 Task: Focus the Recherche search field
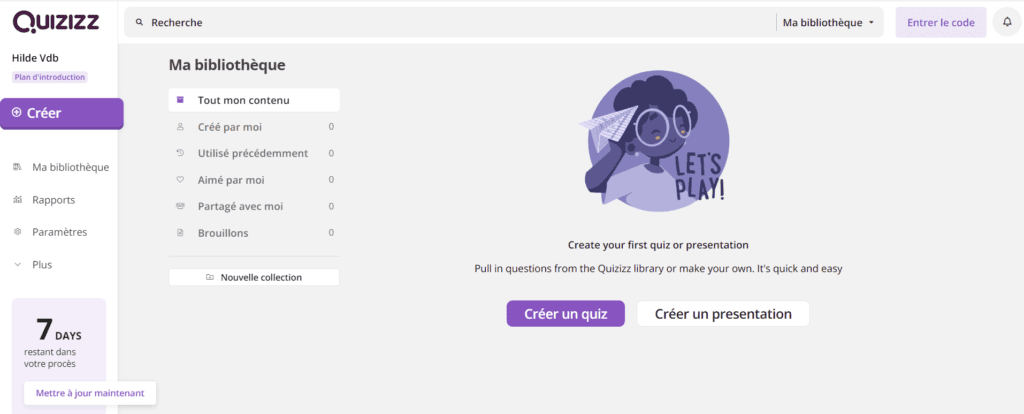point(451,22)
